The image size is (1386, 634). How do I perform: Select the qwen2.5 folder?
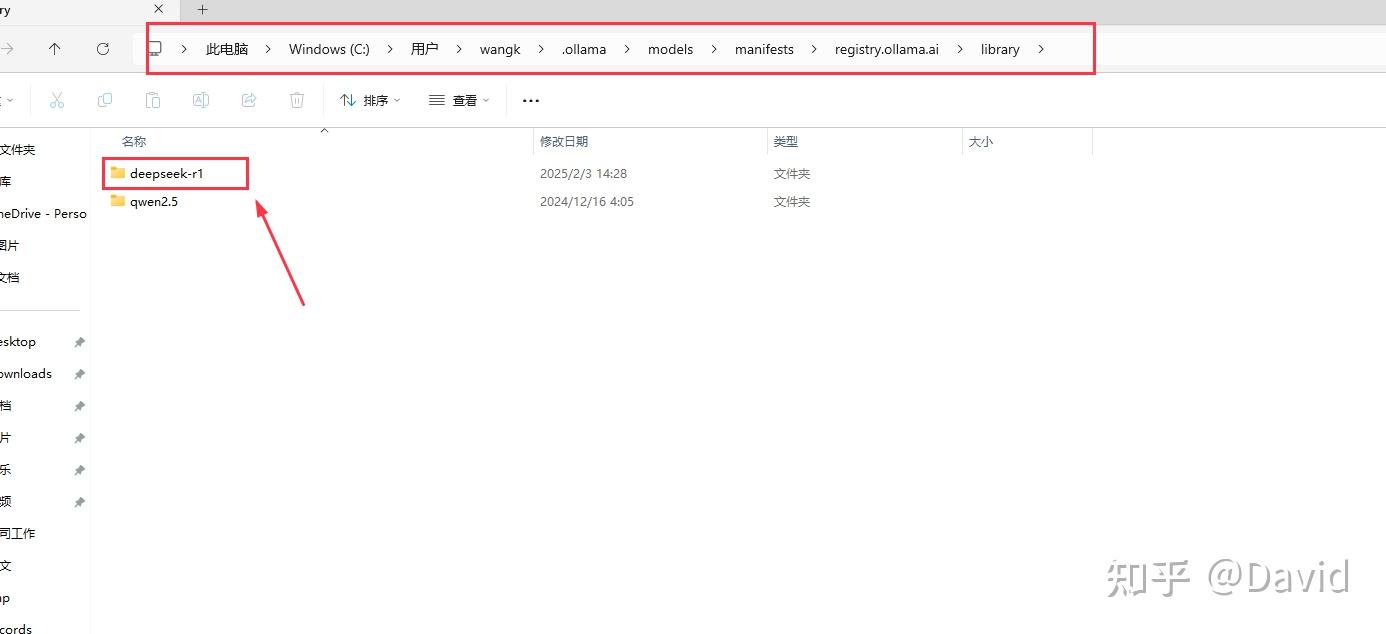(x=153, y=201)
